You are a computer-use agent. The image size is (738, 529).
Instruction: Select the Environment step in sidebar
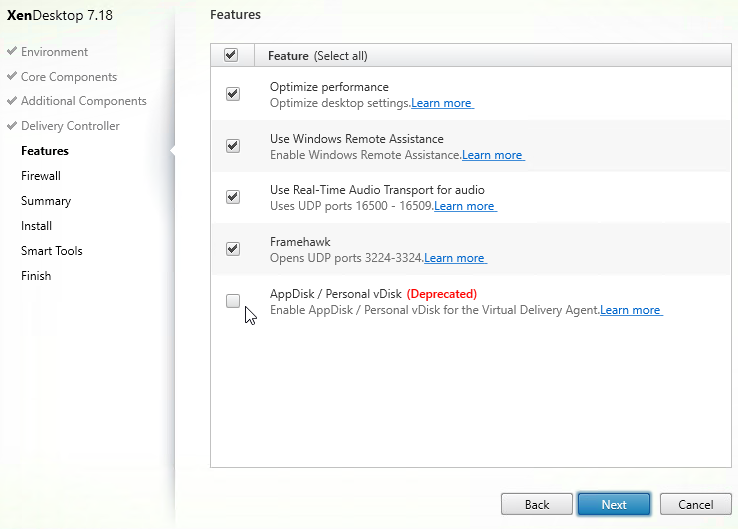(54, 52)
